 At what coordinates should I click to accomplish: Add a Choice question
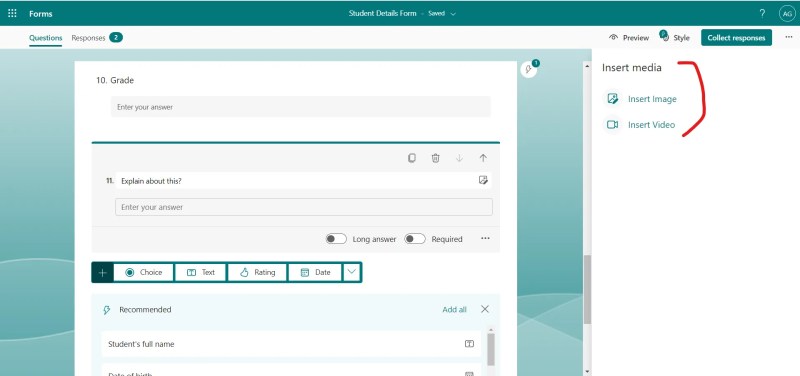pyautogui.click(x=143, y=272)
